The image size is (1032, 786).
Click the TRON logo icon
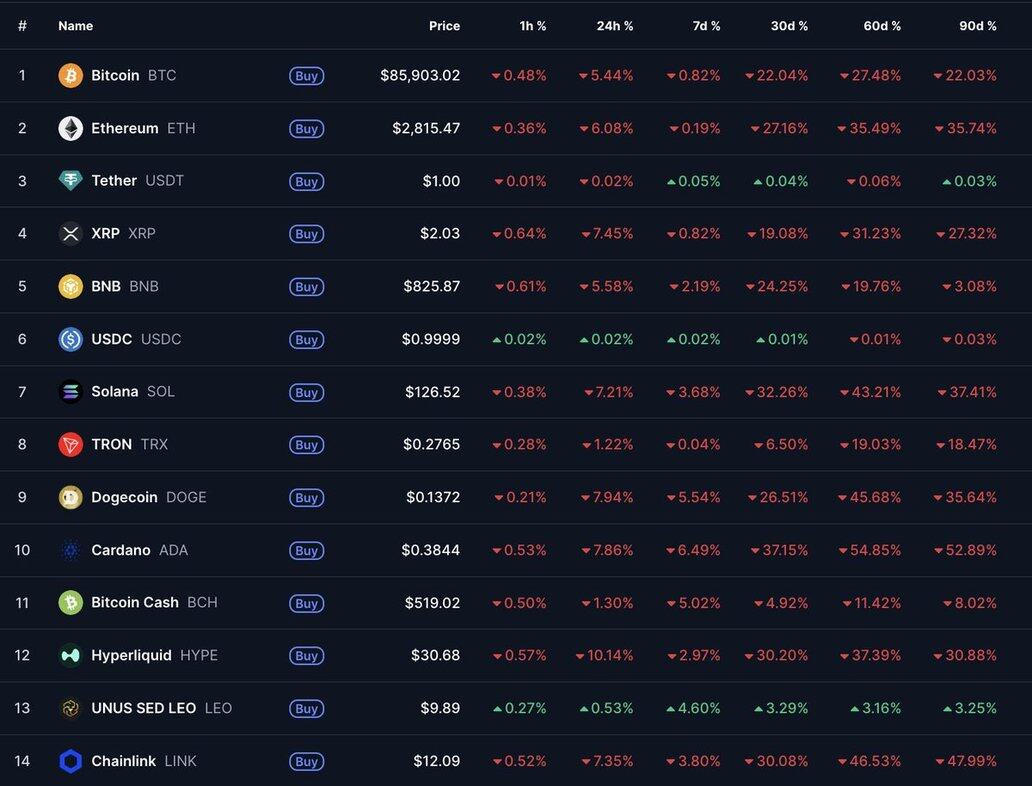click(70, 445)
